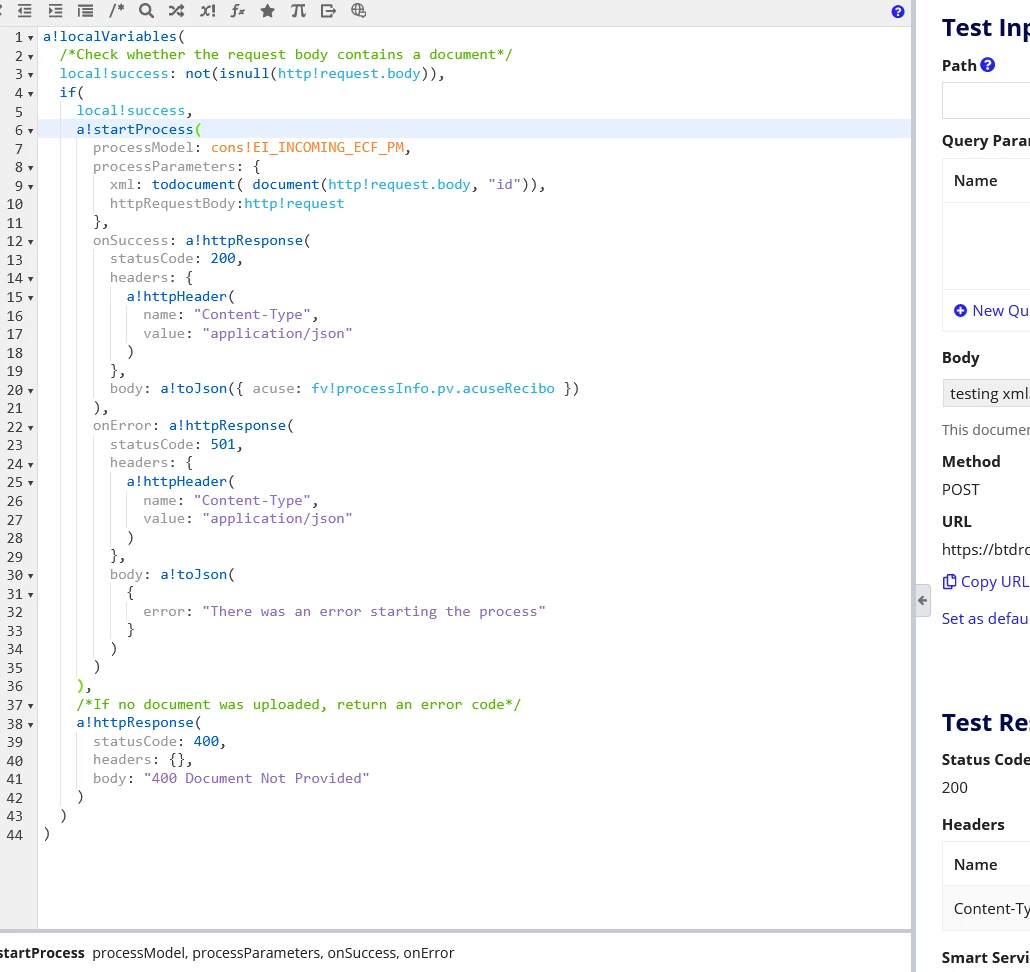
Task: Click local!success on line 5
Action: (x=131, y=110)
